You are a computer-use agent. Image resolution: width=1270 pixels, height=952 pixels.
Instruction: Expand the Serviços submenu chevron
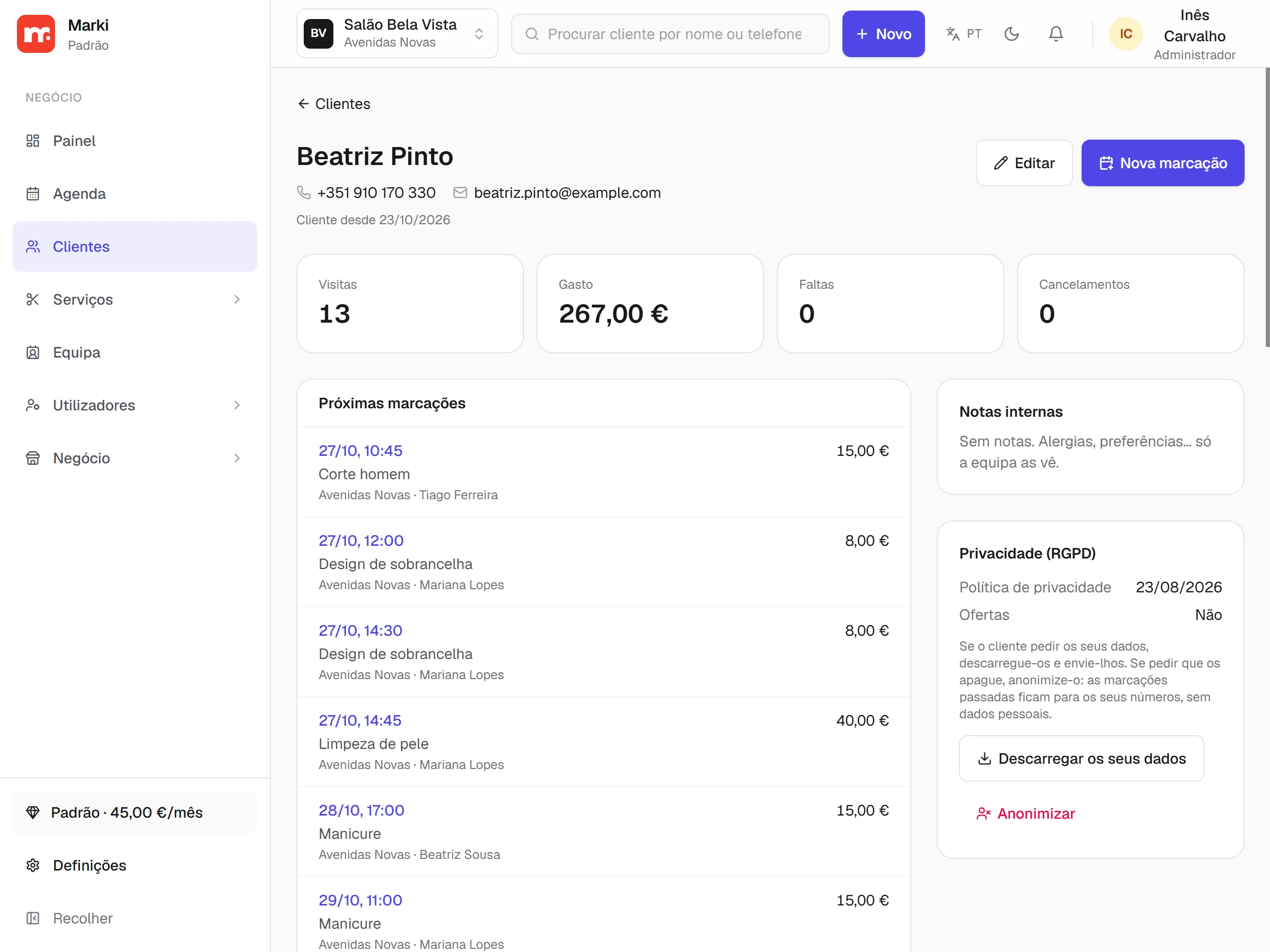pos(237,299)
